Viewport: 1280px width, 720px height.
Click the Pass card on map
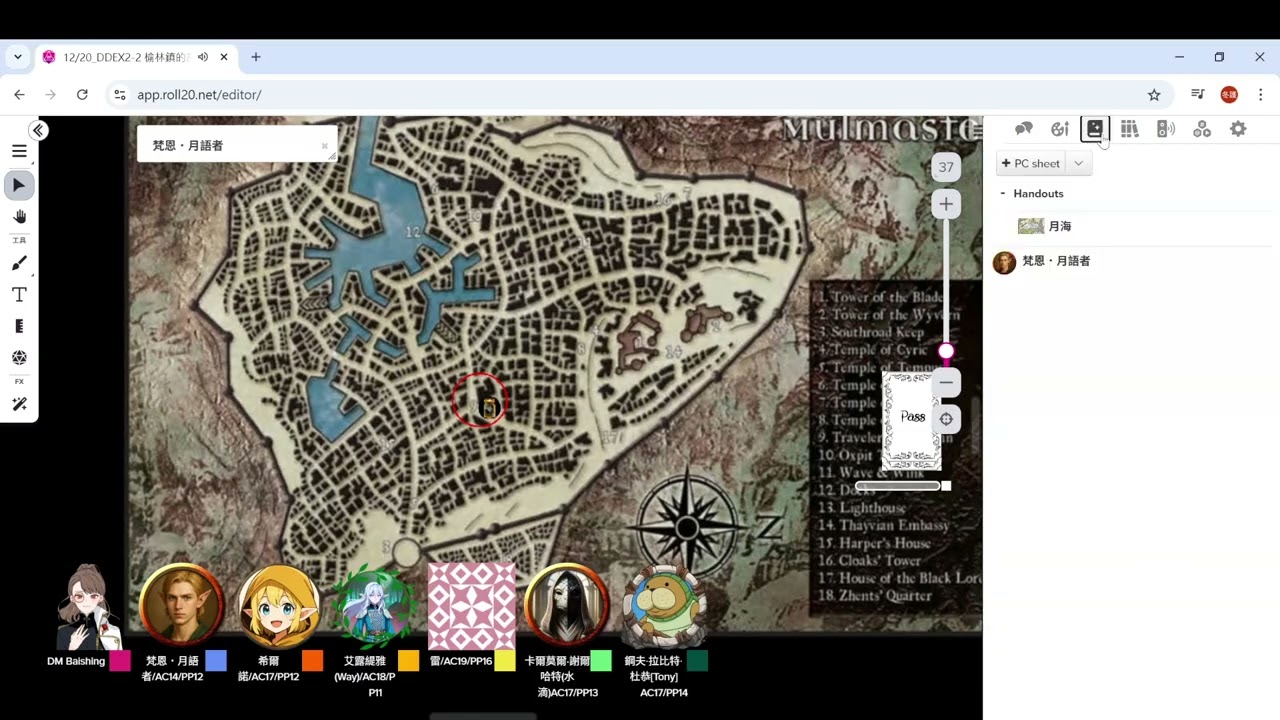tap(911, 420)
